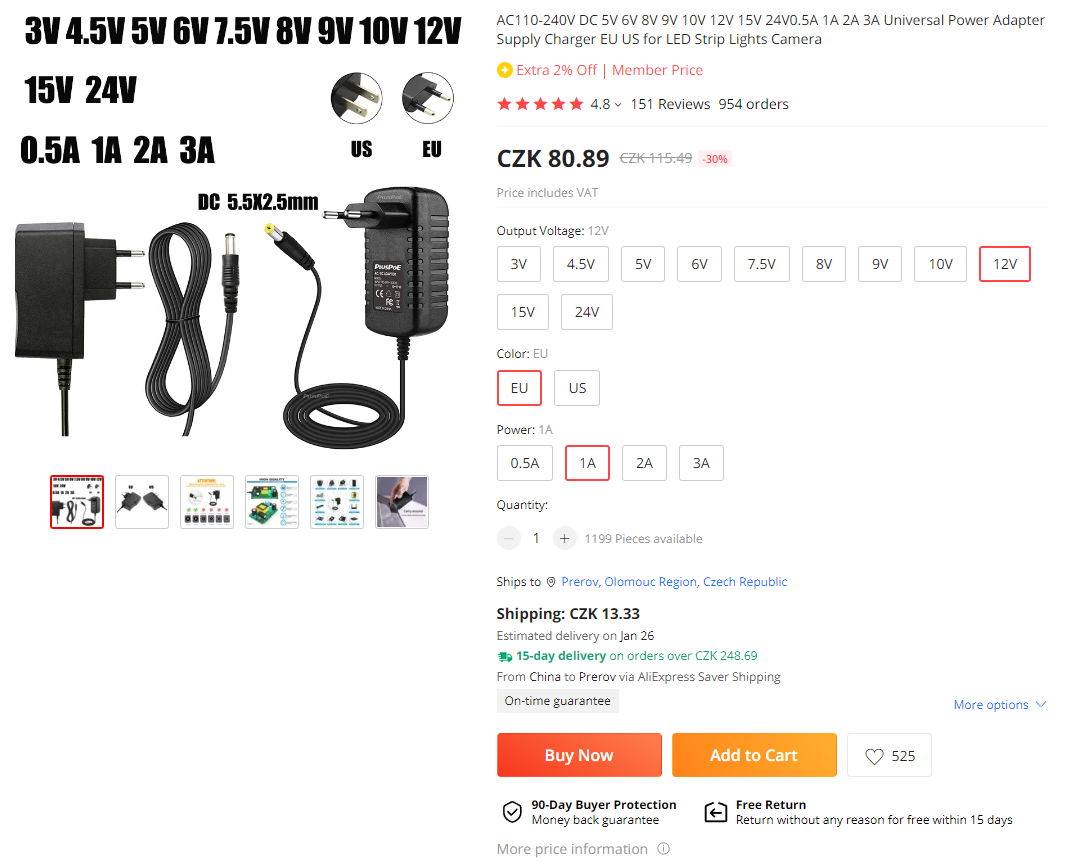Viewport: 1069px width, 868px height.
Task: Click the info icon beside More price information
Action: tap(663, 849)
